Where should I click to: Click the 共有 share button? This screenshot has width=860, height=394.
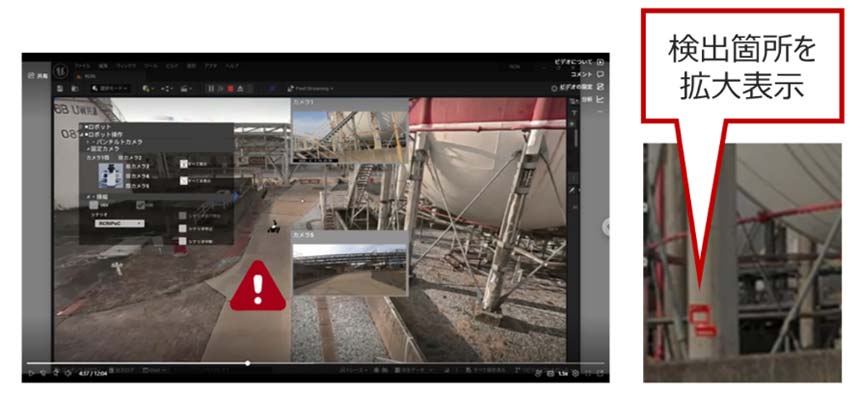pos(38,76)
